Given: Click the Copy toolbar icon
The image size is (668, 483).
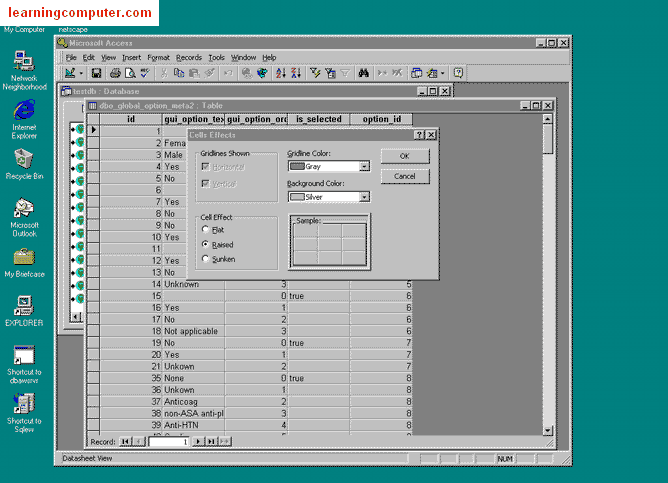Looking at the screenshot, I should 179,73.
